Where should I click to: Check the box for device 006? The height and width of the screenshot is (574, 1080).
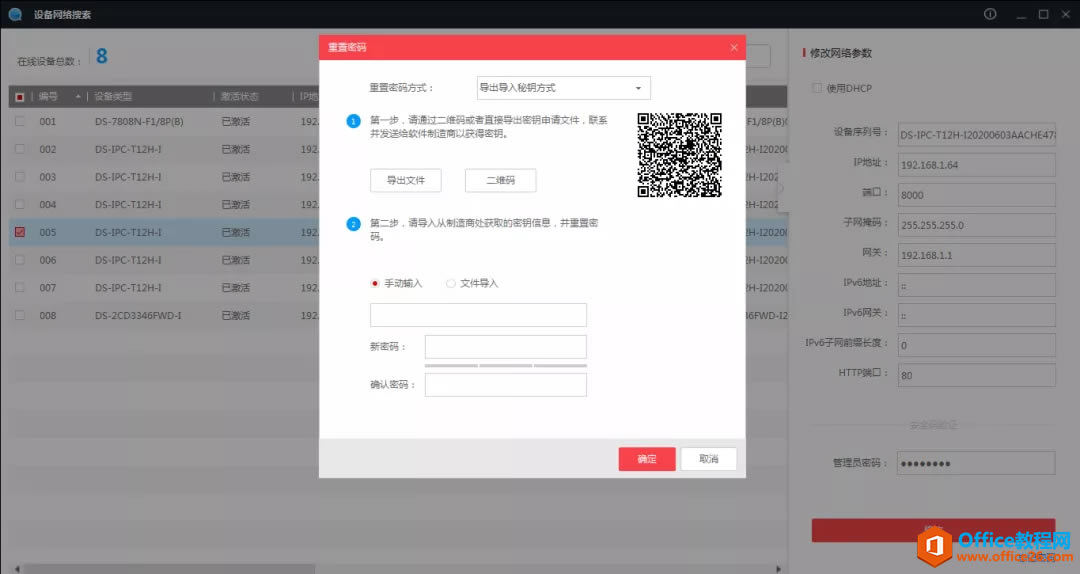tap(20, 260)
